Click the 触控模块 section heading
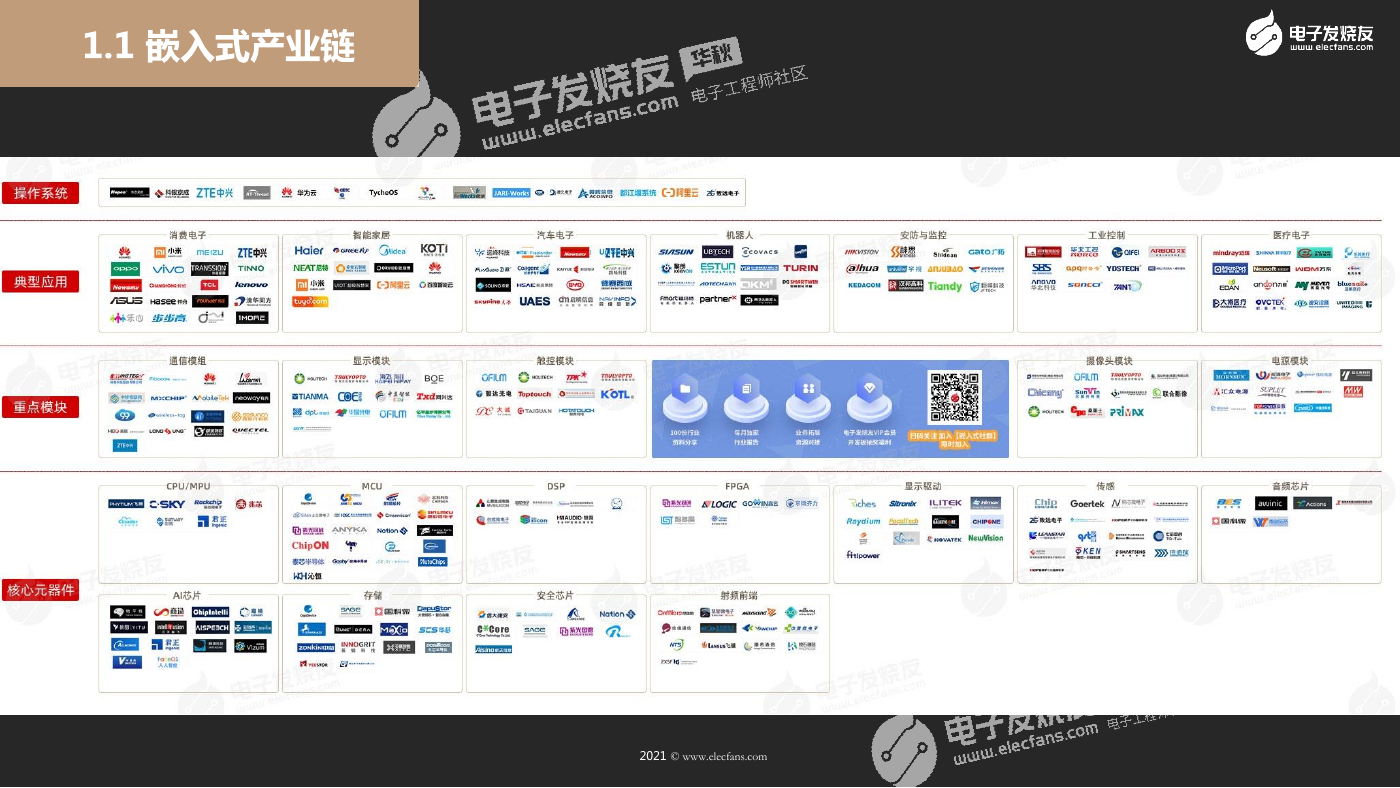Image resolution: width=1400 pixels, height=788 pixels. 555,361
